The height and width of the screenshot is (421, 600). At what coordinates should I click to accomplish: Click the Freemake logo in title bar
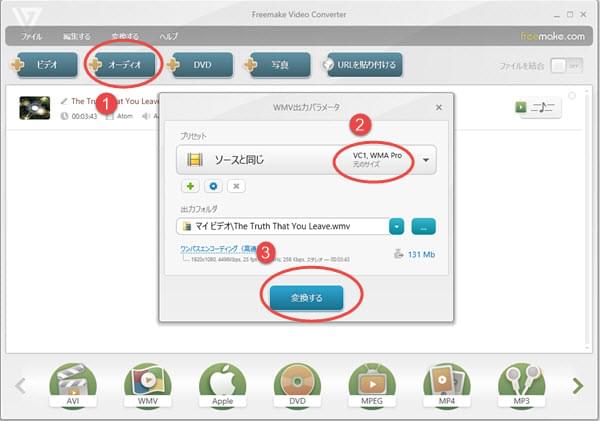tap(26, 16)
